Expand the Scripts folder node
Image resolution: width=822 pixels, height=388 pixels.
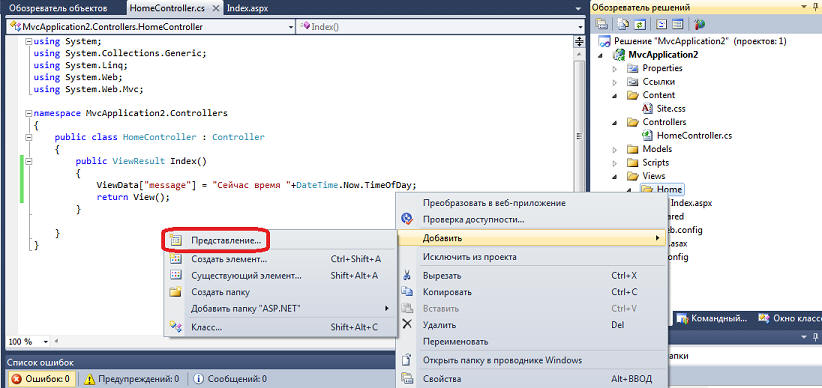click(x=615, y=163)
